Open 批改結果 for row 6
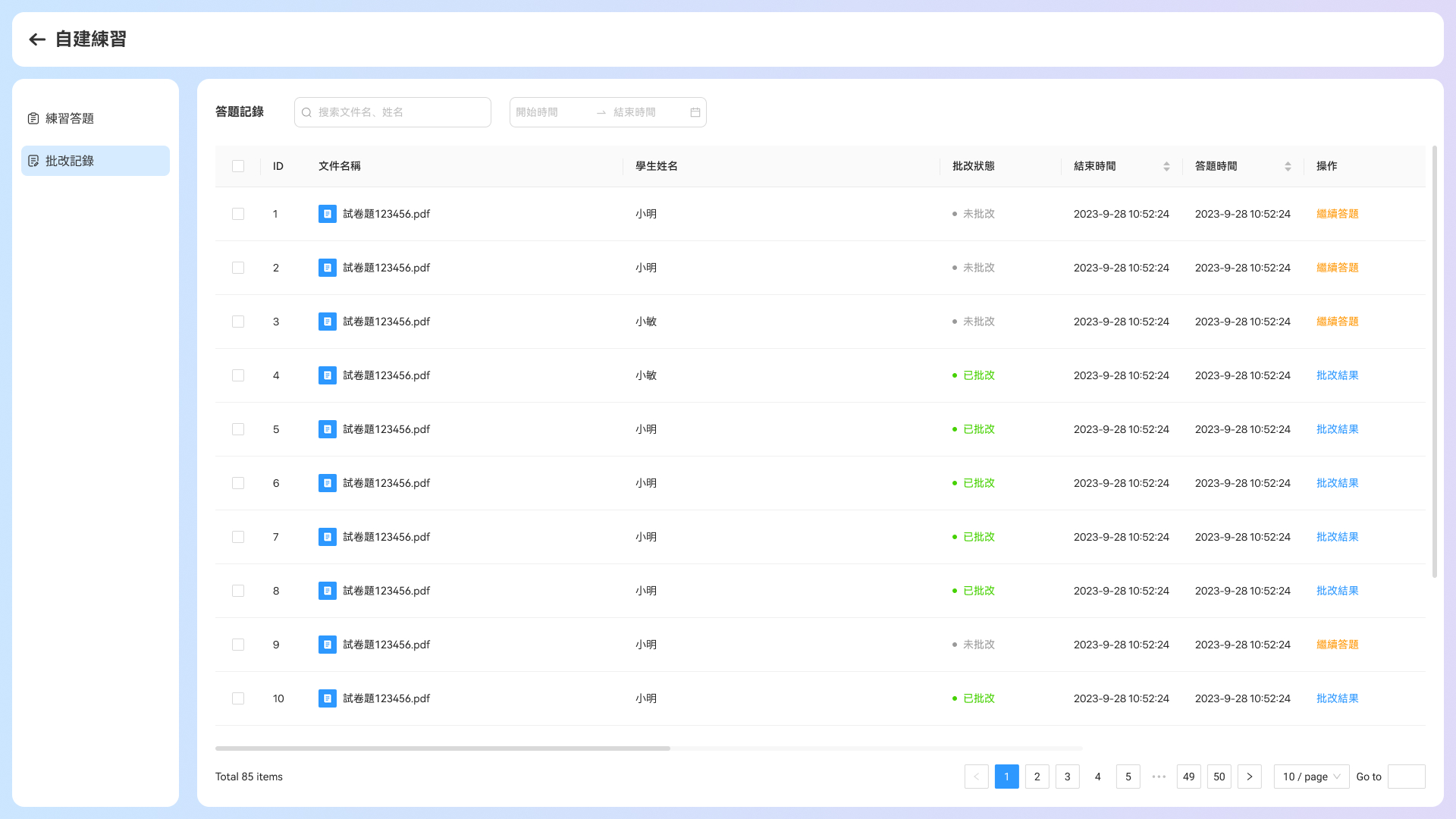This screenshot has width=1456, height=819. point(1338,483)
